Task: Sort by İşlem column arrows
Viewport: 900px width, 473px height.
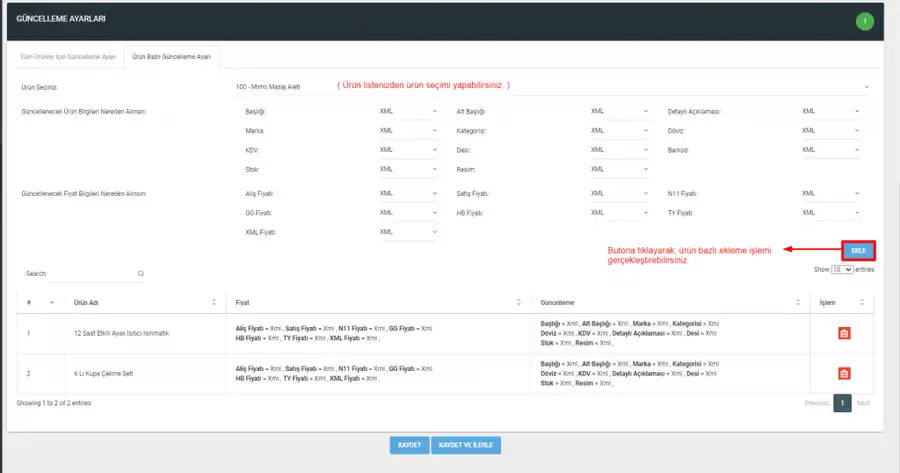Action: [x=862, y=303]
